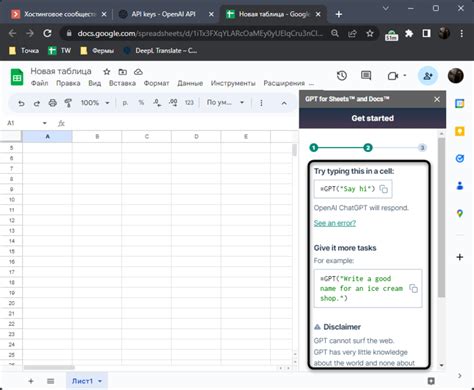This screenshot has height=390, width=474.
Task: Select column A header
Action: (x=47, y=136)
